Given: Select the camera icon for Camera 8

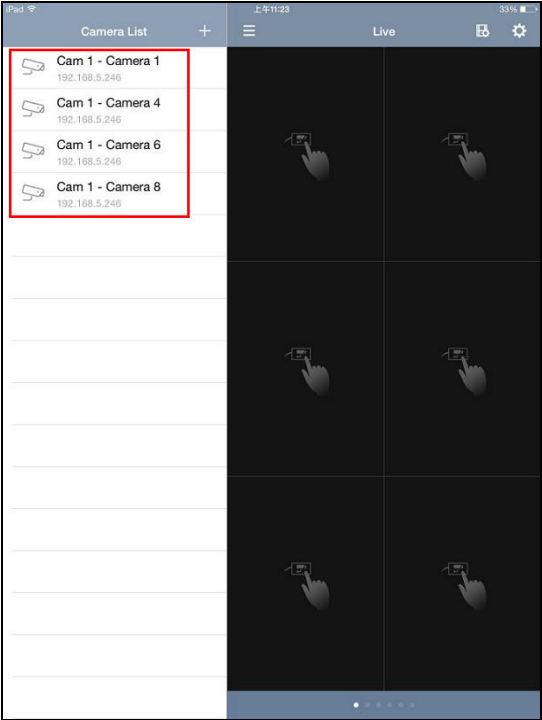Looking at the screenshot, I should (x=34, y=193).
